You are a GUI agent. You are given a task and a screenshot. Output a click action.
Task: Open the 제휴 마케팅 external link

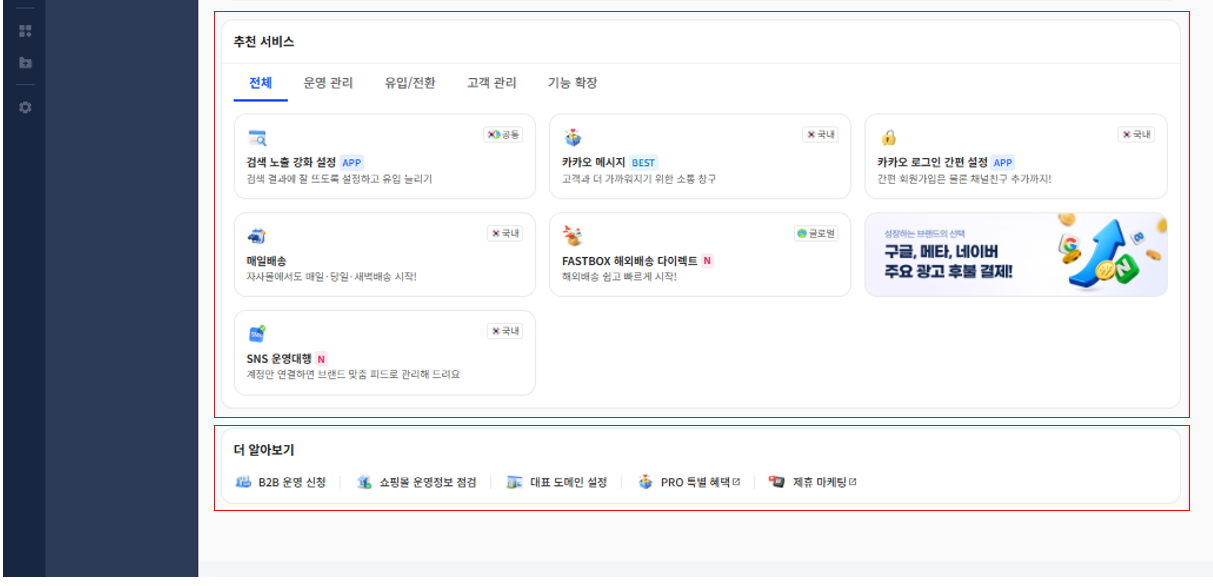click(x=812, y=482)
